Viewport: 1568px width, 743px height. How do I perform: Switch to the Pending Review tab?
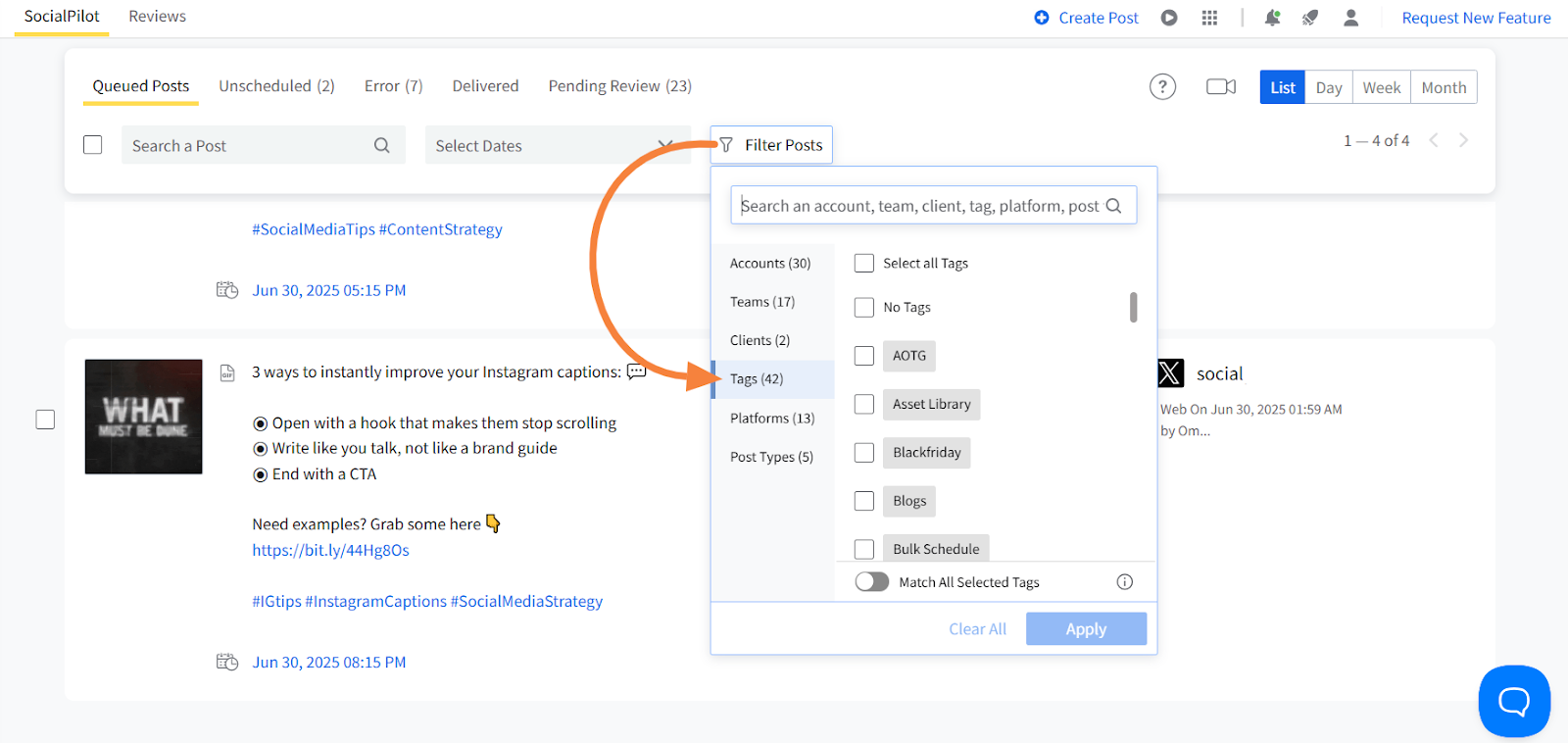(x=619, y=86)
